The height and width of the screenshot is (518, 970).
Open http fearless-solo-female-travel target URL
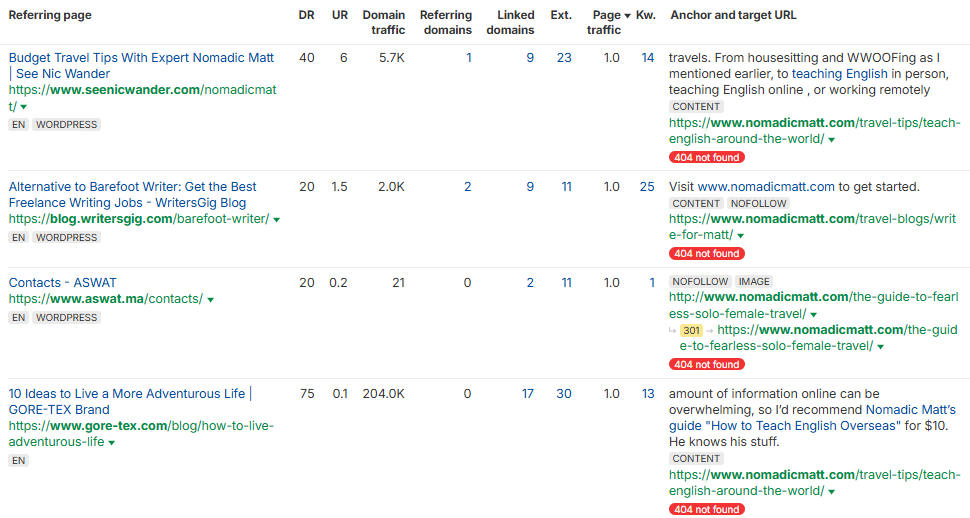click(813, 305)
